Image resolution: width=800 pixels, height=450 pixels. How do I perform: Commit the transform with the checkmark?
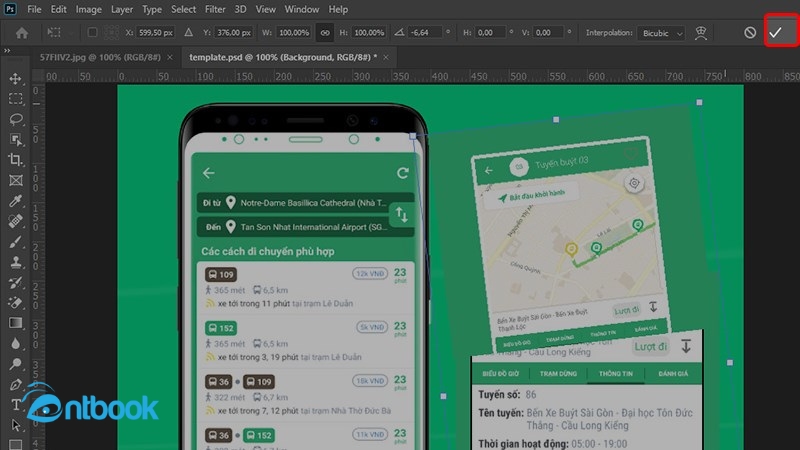pyautogui.click(x=776, y=33)
